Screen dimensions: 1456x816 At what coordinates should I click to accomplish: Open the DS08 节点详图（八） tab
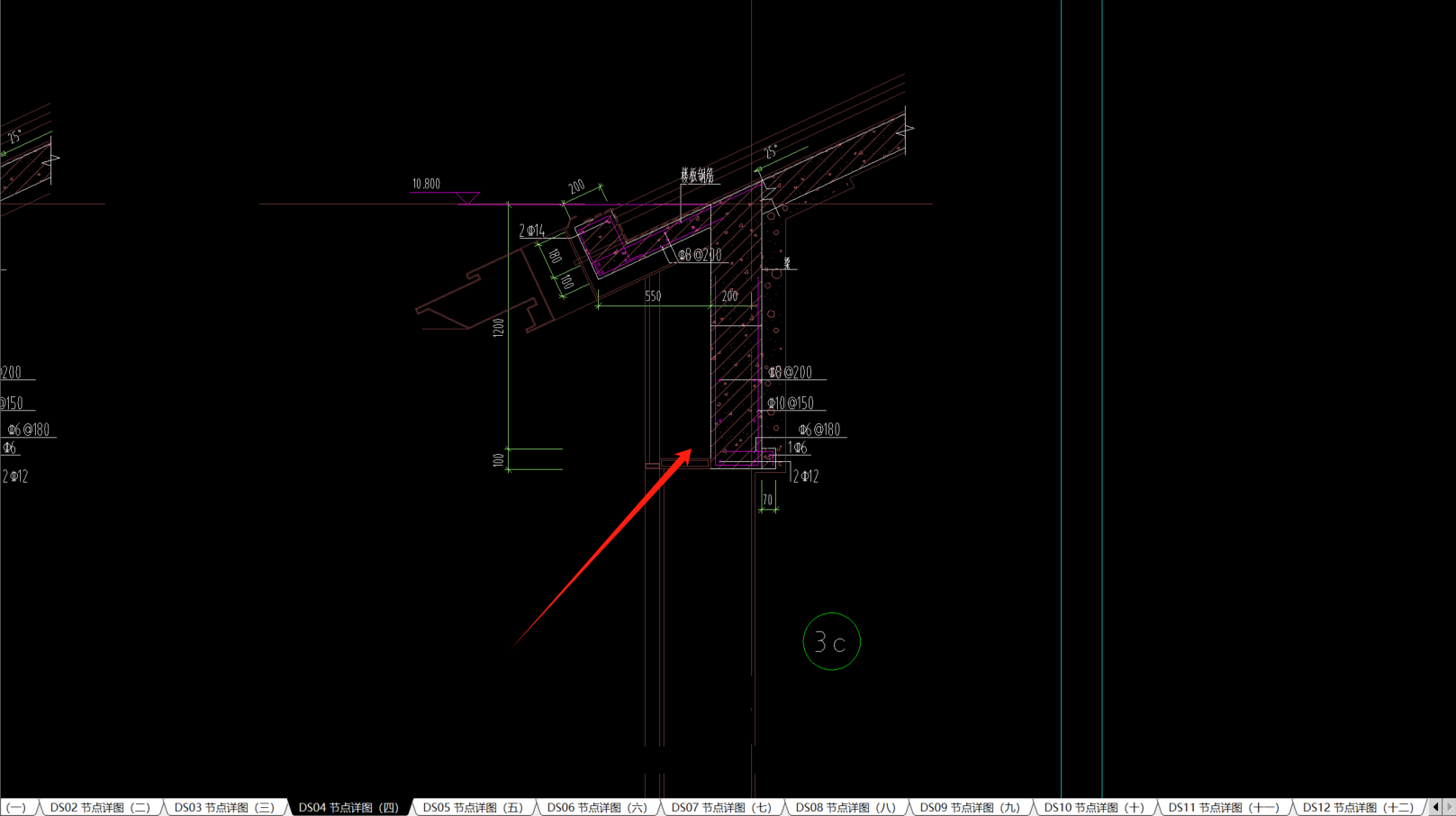point(846,807)
